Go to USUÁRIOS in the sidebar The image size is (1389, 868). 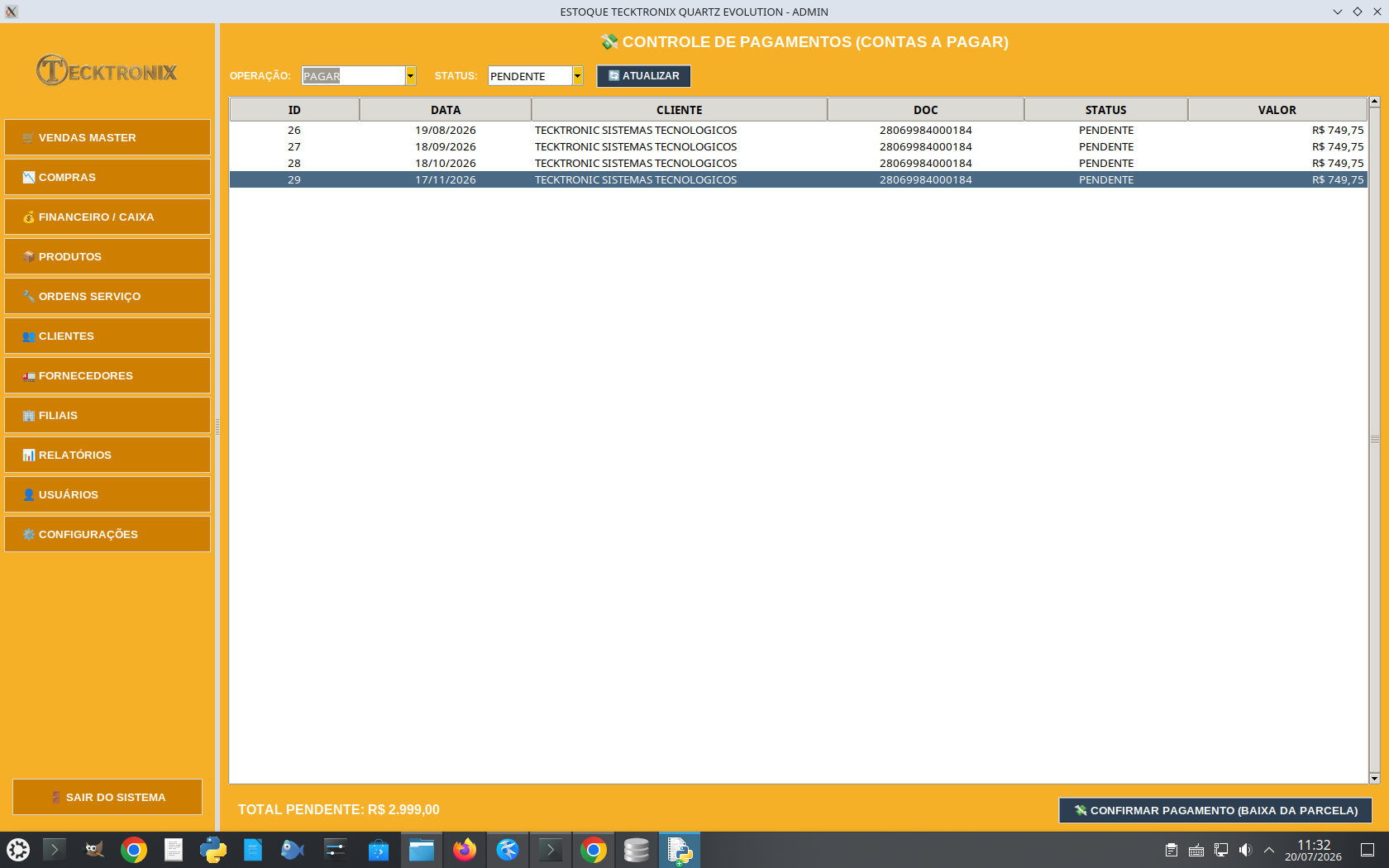[x=107, y=494]
